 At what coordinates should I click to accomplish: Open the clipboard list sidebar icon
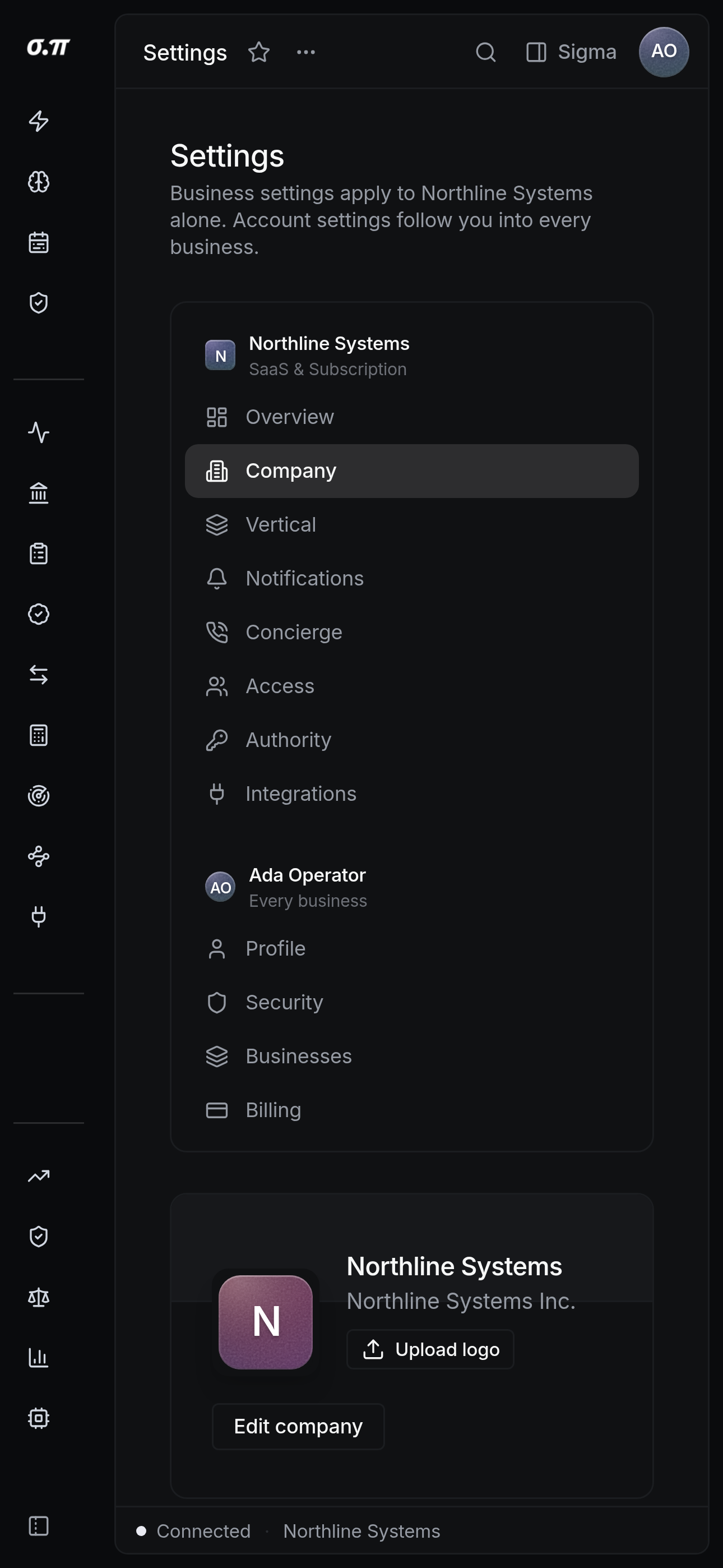tap(39, 554)
